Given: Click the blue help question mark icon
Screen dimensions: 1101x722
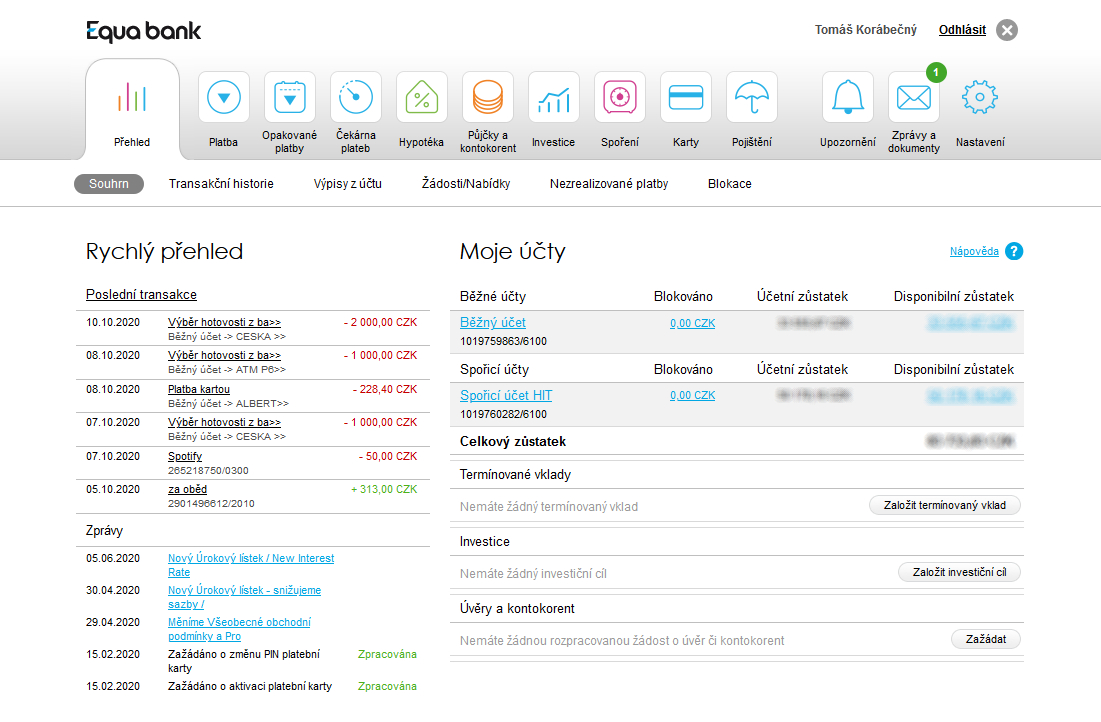Looking at the screenshot, I should (1014, 251).
